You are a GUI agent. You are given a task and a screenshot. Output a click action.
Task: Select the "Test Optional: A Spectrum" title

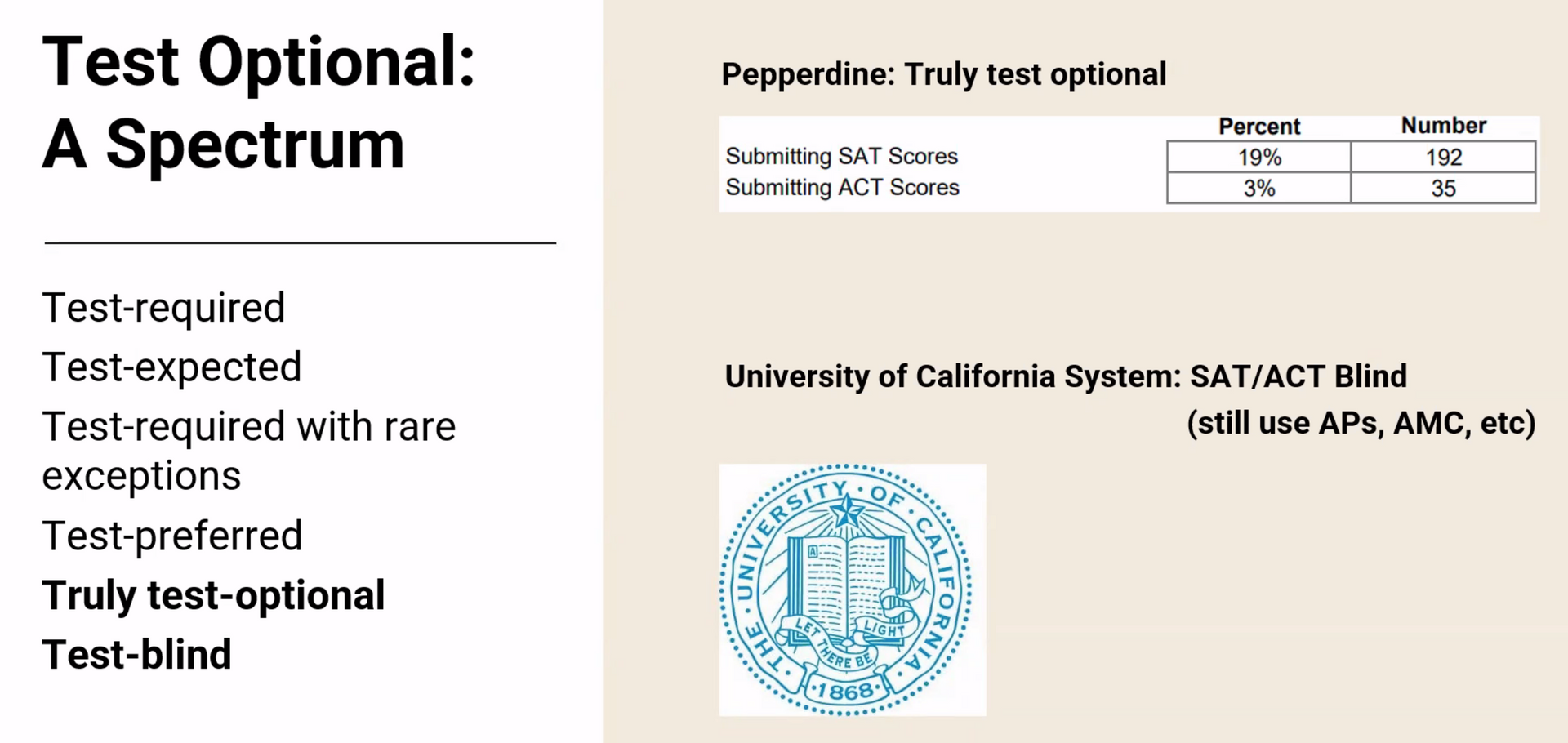click(258, 103)
